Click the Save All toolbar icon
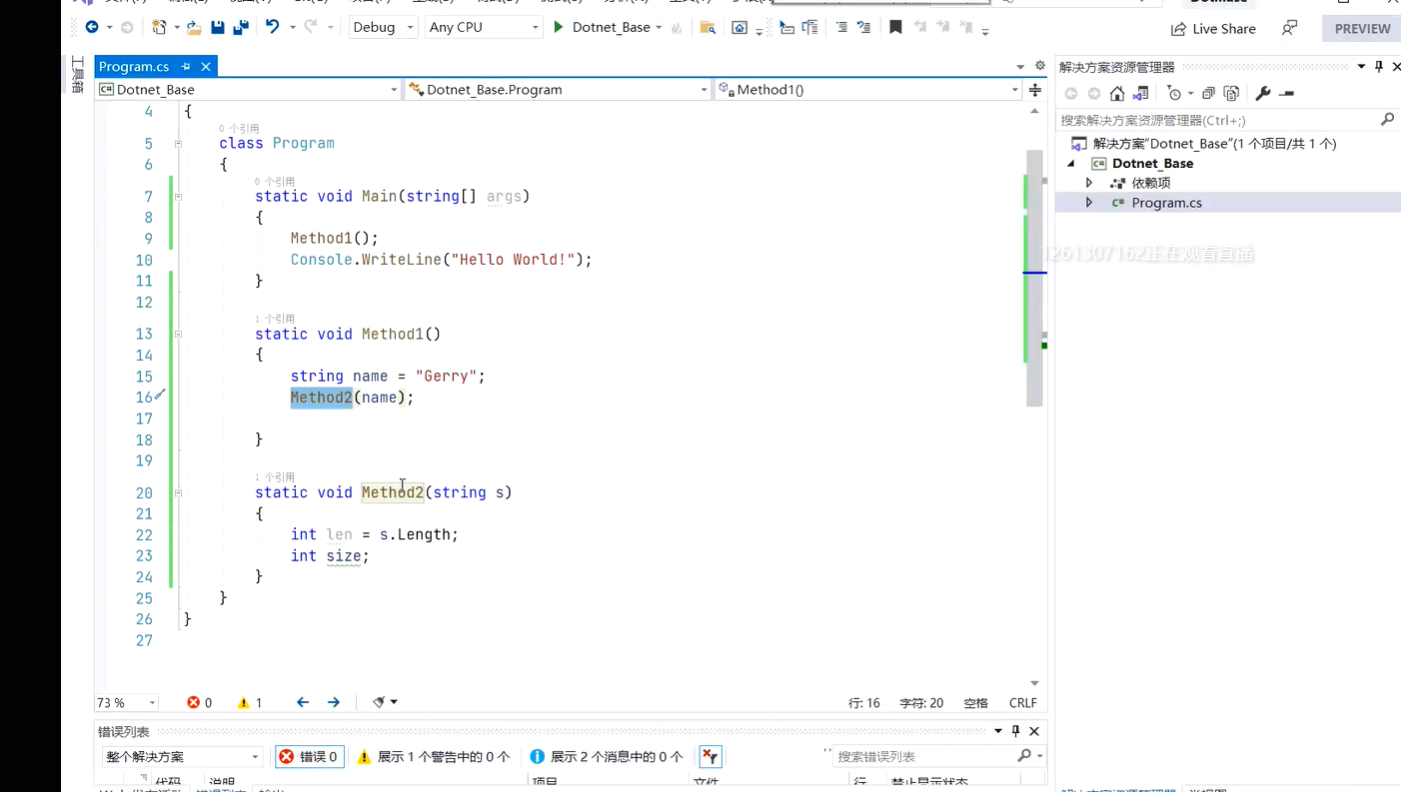Viewport: 1401px width, 792px height. click(240, 27)
